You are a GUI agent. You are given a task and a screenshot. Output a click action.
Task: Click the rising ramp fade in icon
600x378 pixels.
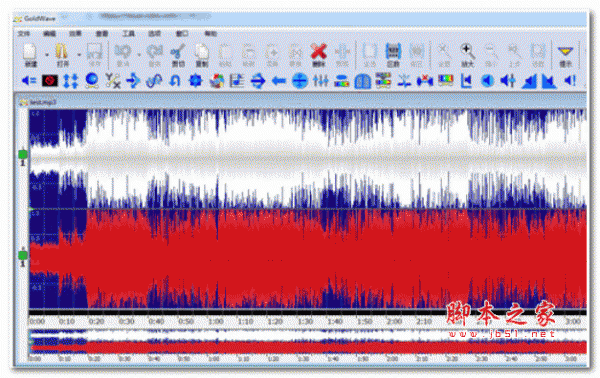pos(529,81)
